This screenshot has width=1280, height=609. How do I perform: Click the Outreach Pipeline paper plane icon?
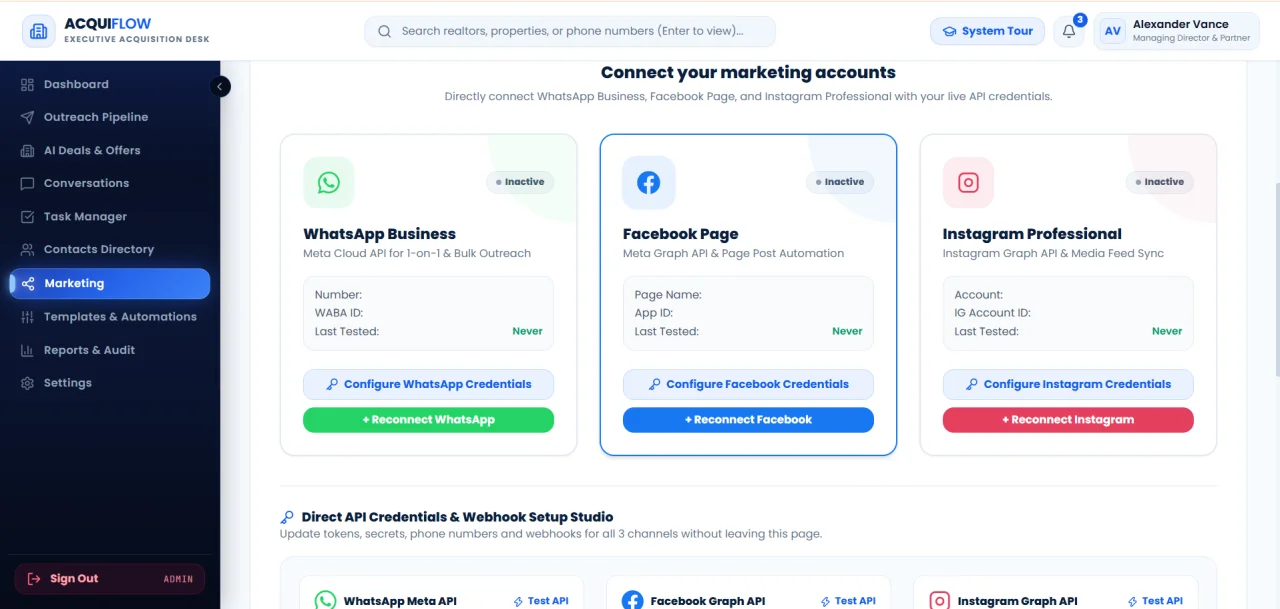click(27, 117)
